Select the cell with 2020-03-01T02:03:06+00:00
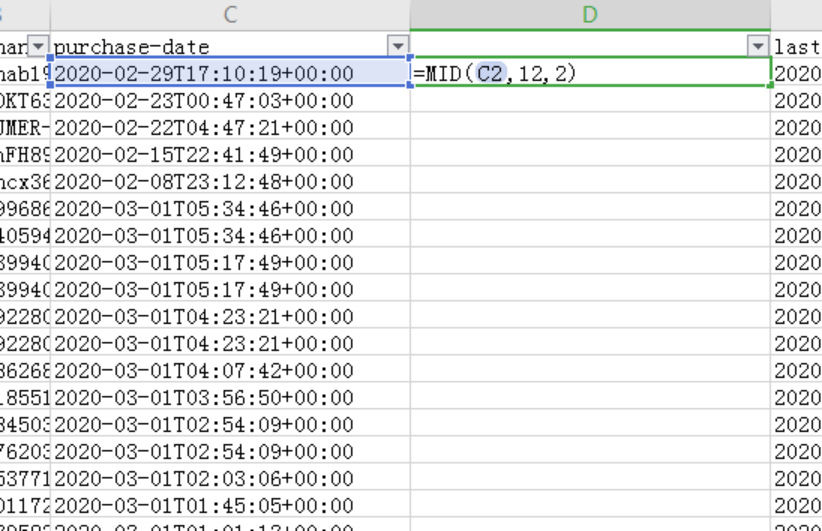 (x=228, y=478)
